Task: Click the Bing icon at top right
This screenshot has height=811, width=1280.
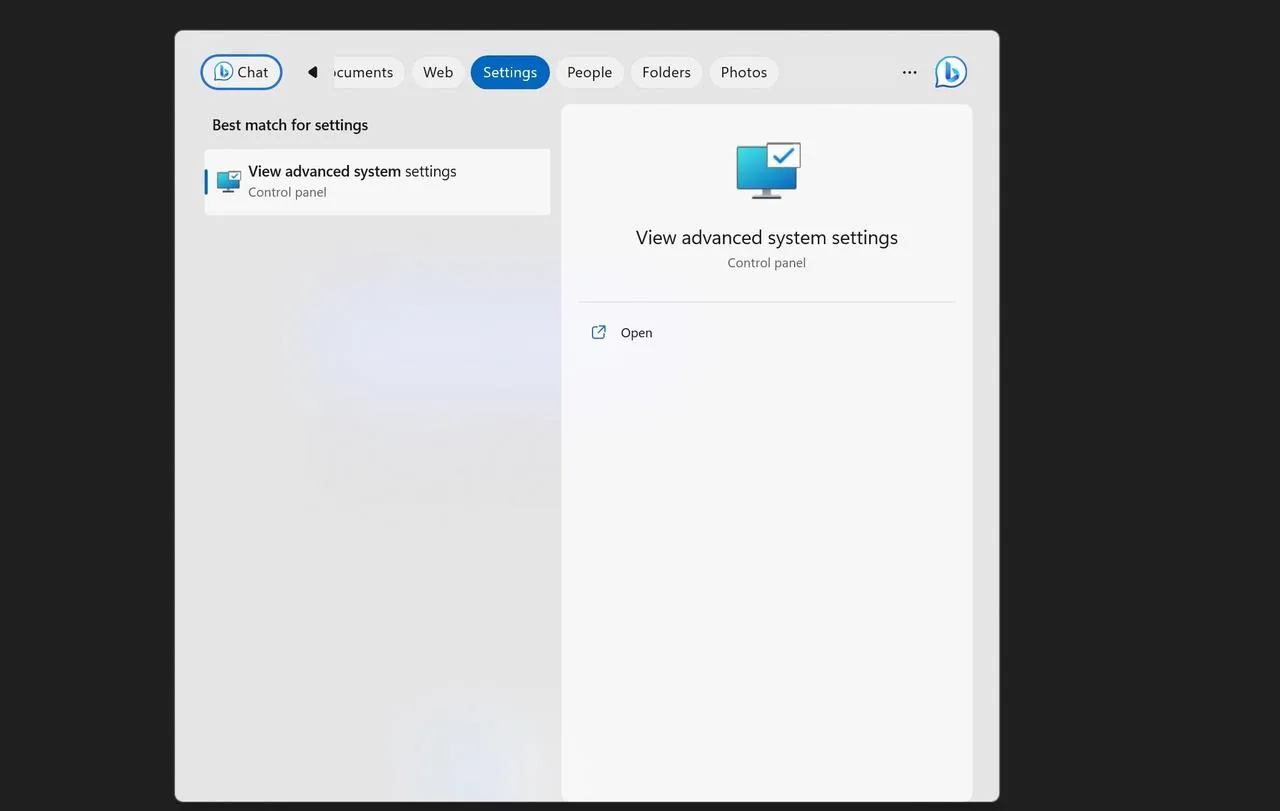Action: [950, 72]
